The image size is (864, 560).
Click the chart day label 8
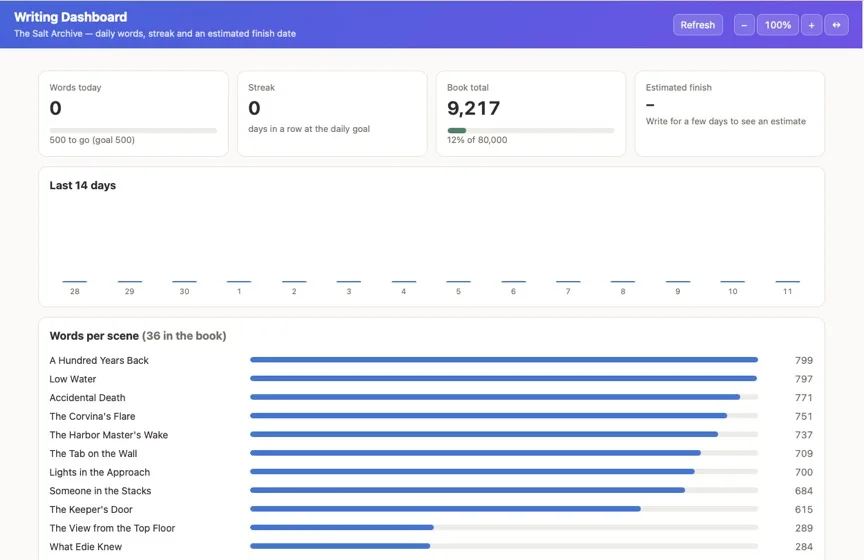pyautogui.click(x=623, y=292)
